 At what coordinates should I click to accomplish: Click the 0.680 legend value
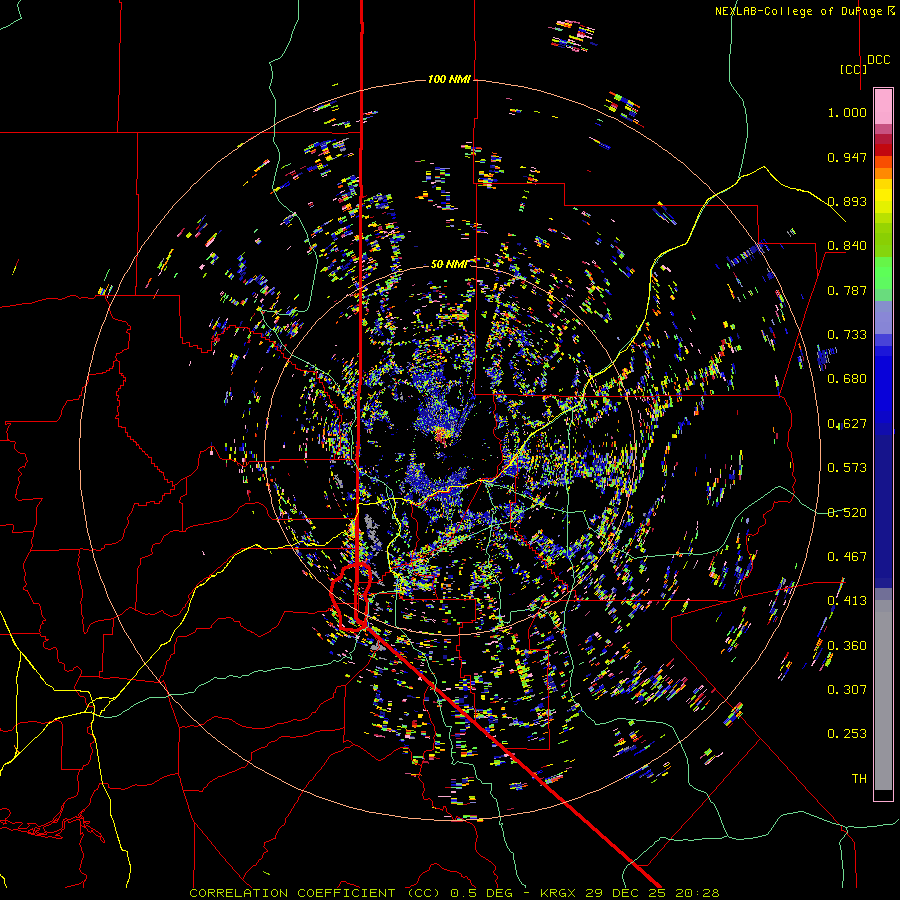pyautogui.click(x=847, y=379)
